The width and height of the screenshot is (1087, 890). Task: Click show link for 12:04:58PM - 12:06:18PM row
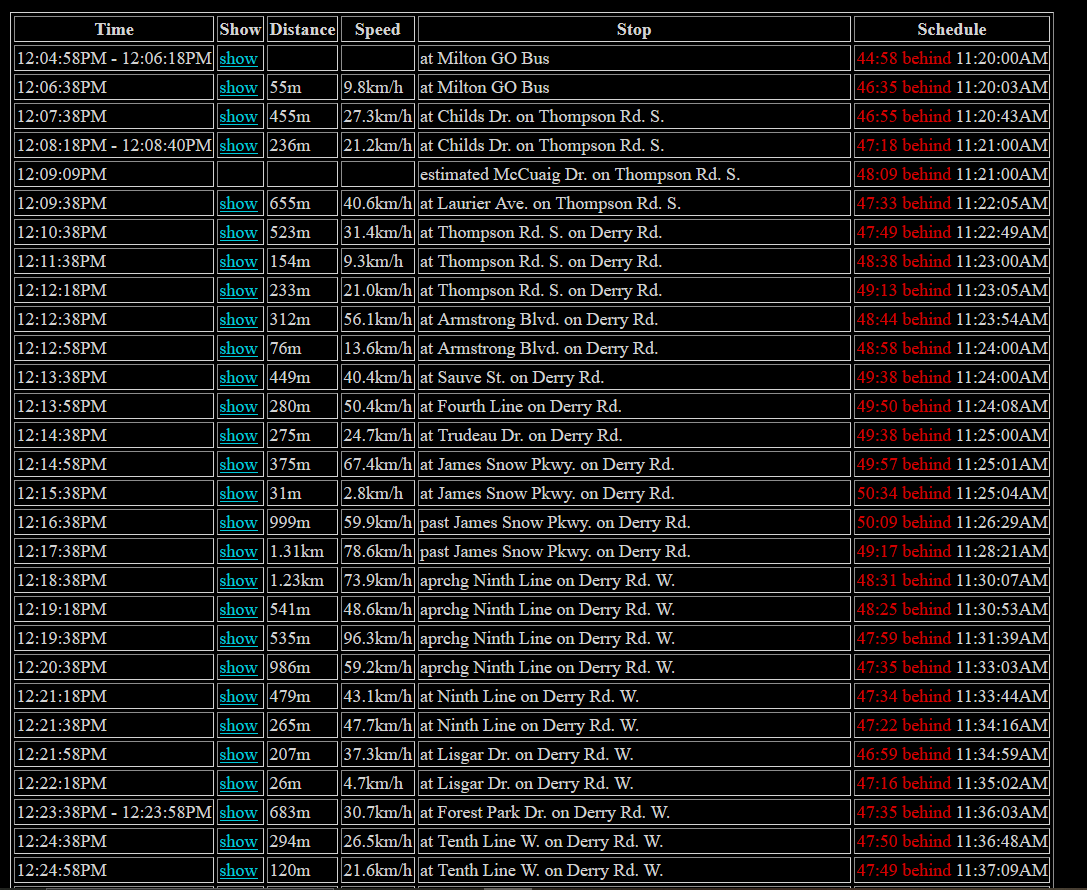point(238,59)
